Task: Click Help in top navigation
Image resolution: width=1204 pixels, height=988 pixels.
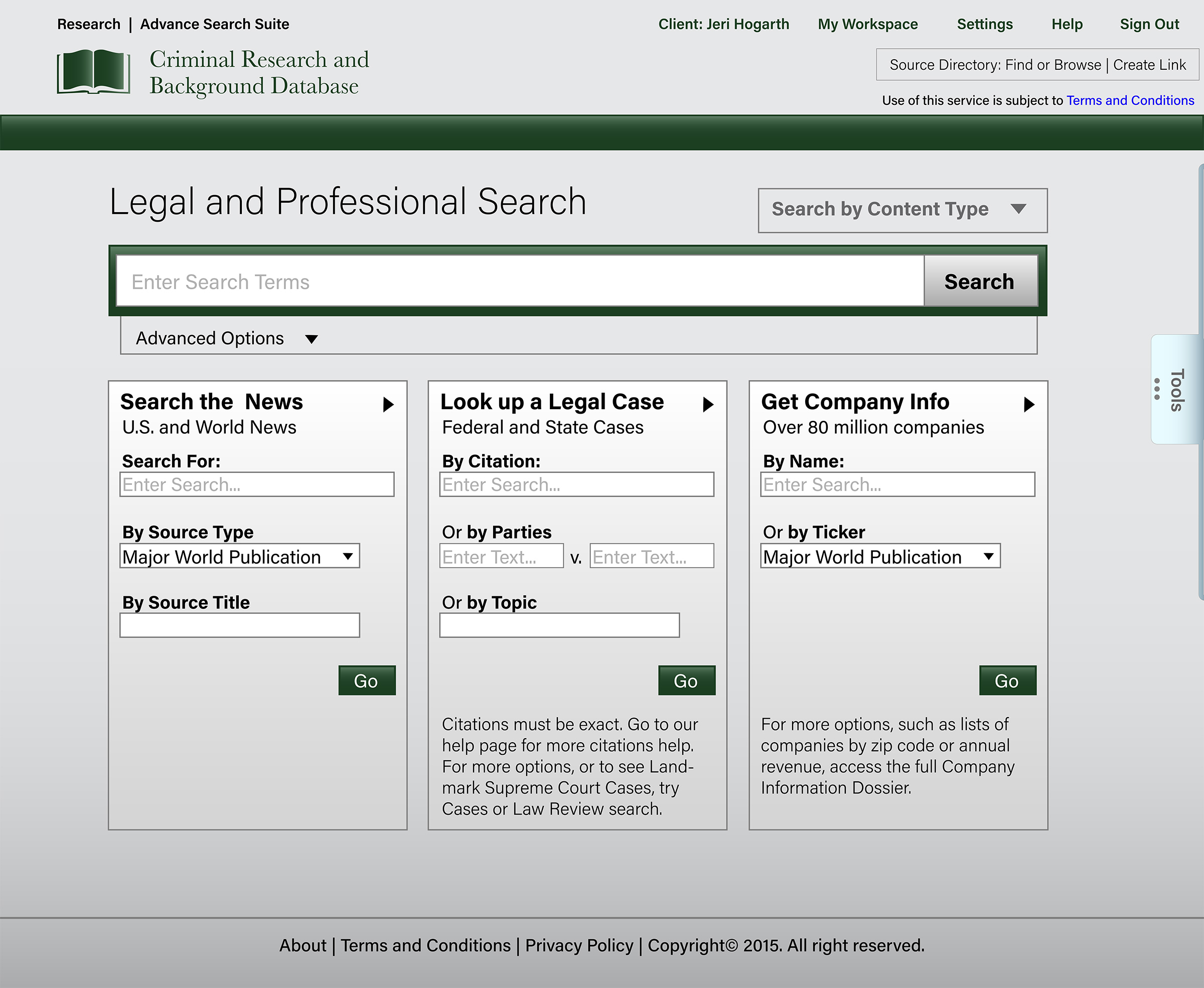Action: (1067, 24)
